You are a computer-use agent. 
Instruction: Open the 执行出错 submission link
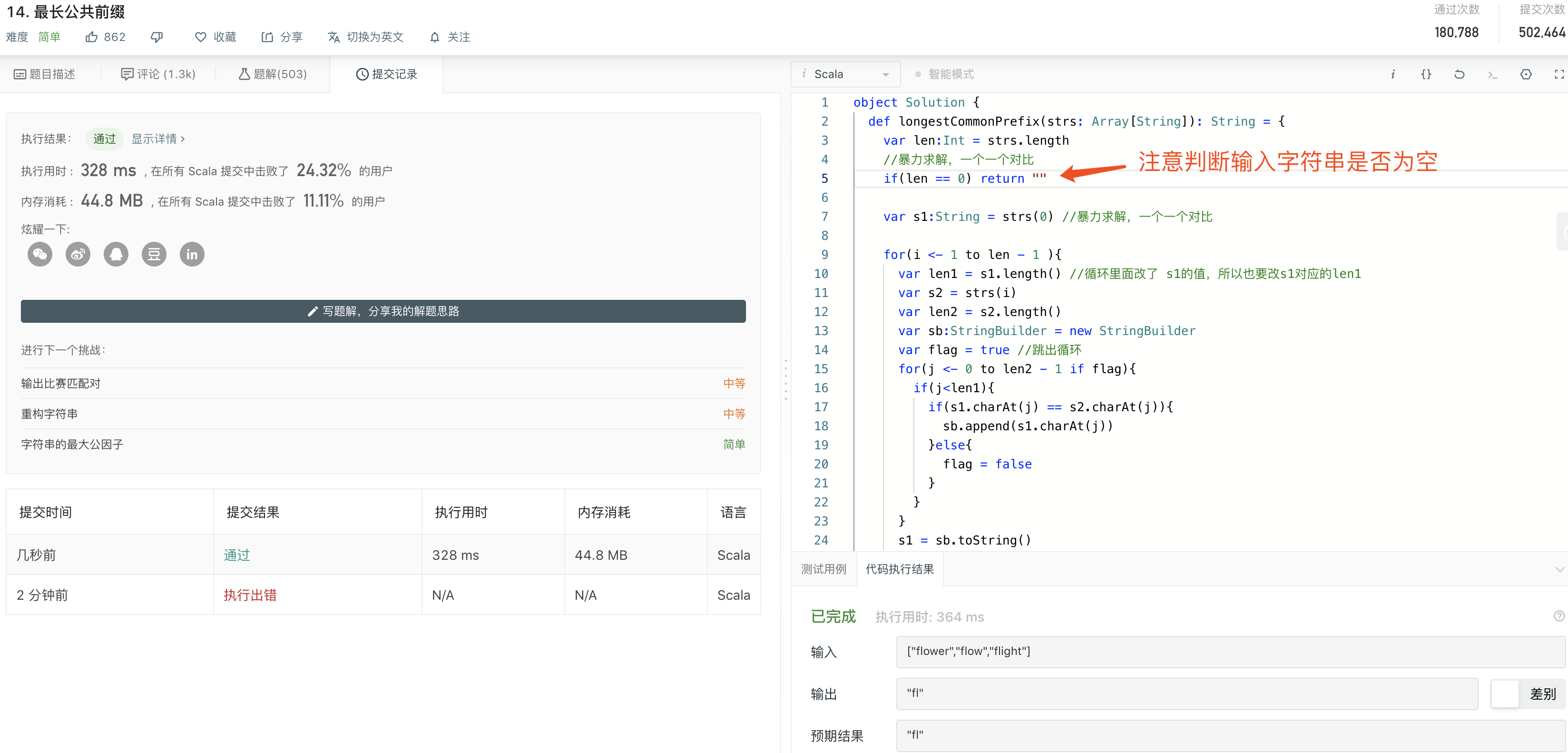[x=250, y=595]
